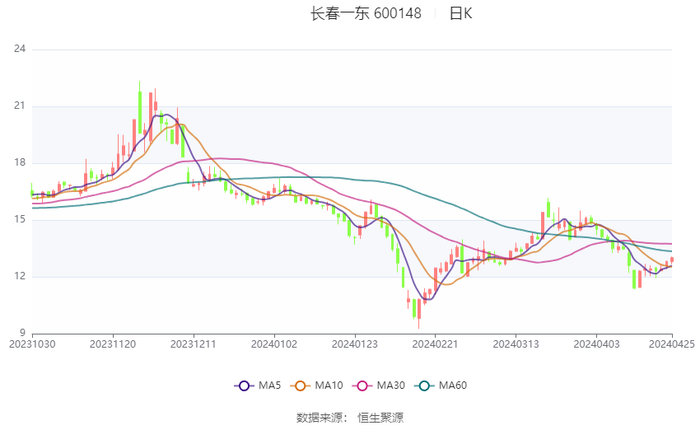Select the 日K period label
This screenshot has height=426, width=700.
pyautogui.click(x=460, y=14)
